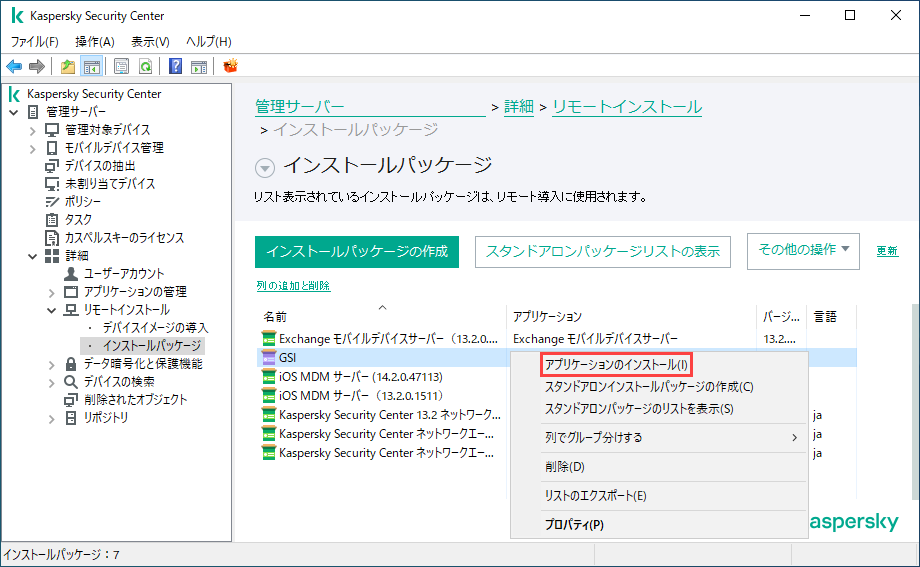Collapse the リモートインストール tree node
Viewport: 920px width, 567px height.
point(52,310)
